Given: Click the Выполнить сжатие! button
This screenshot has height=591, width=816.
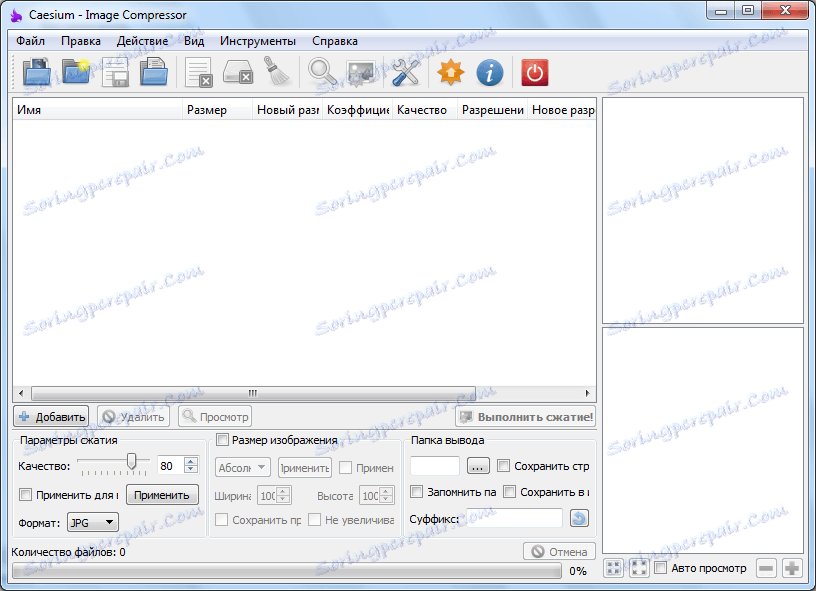Looking at the screenshot, I should tap(526, 417).
